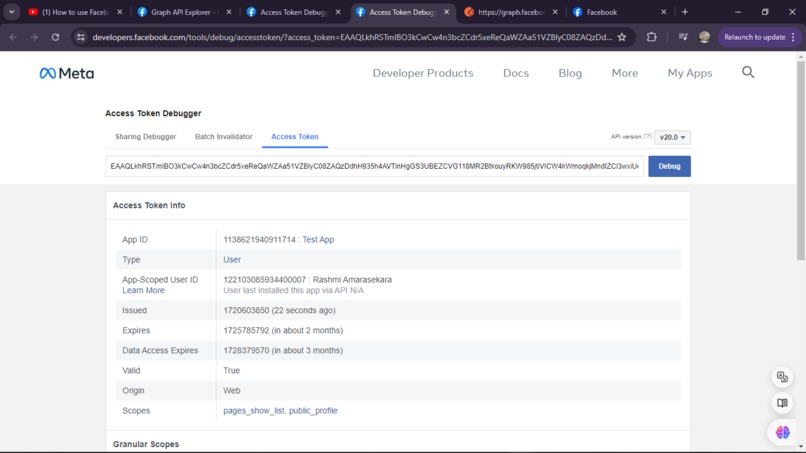Click the reader book floating icon

tap(782, 403)
